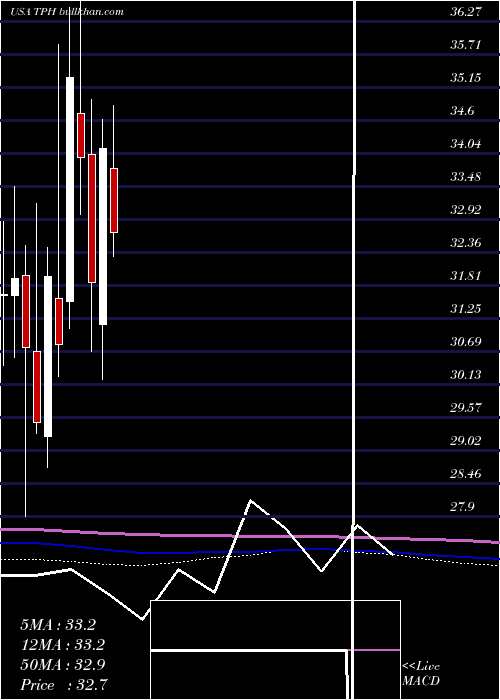The height and width of the screenshot is (700, 500).
Task: Click the '50MA : 32.9' indicator value
Action: tap(62, 665)
